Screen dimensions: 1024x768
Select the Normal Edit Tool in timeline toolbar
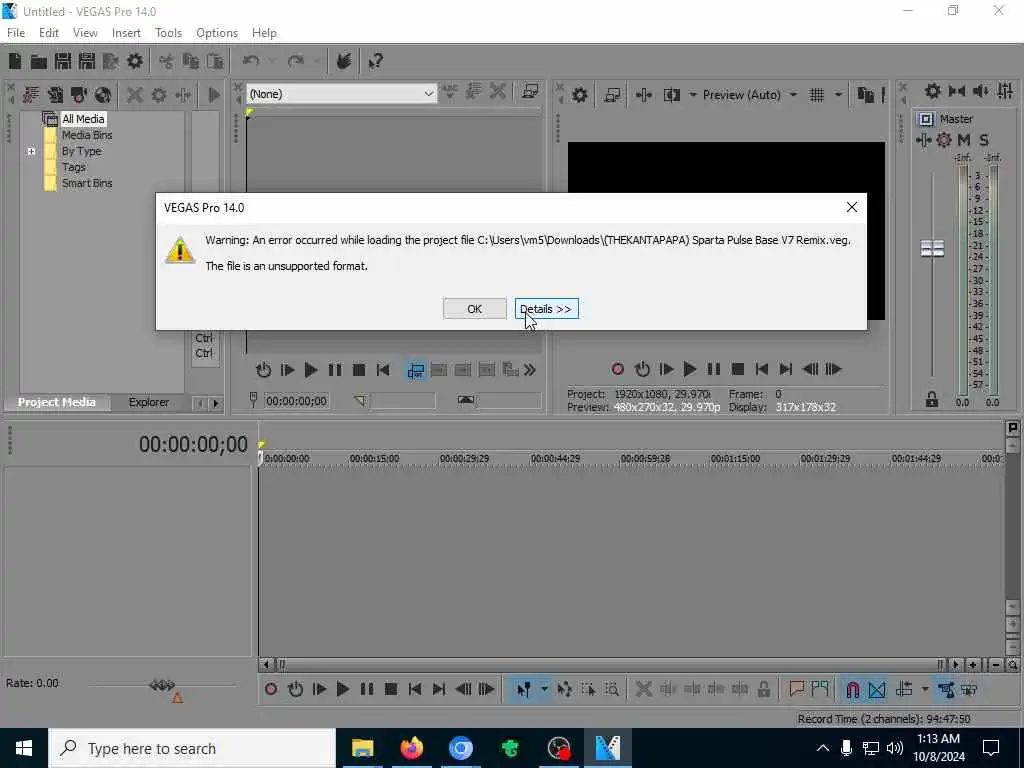click(524, 689)
